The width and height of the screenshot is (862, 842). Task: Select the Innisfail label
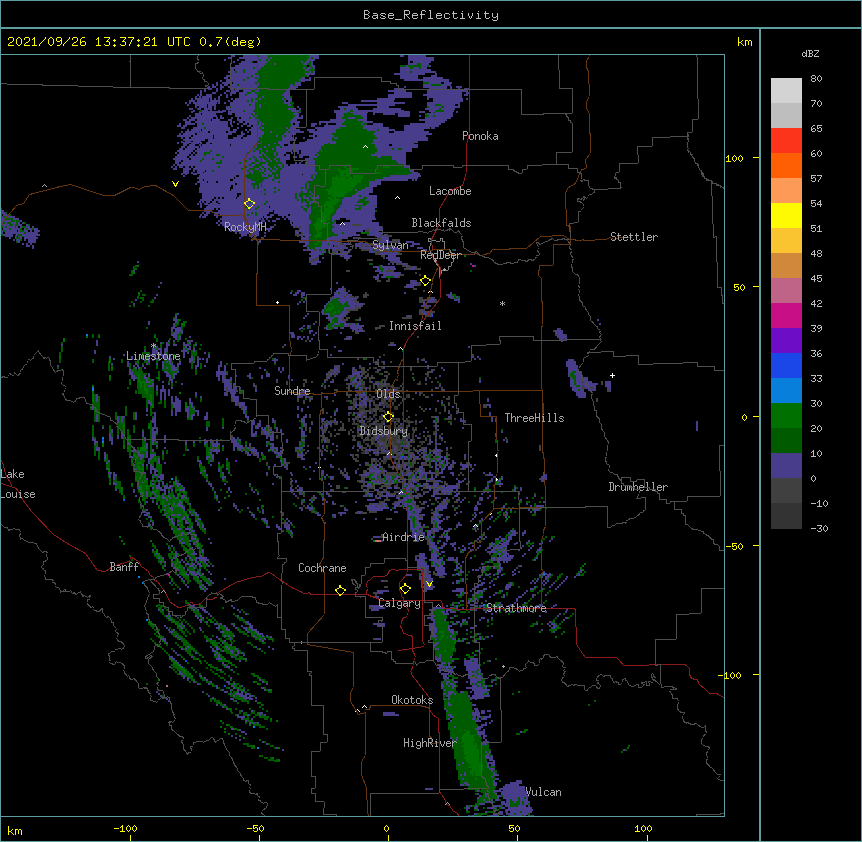tap(415, 326)
